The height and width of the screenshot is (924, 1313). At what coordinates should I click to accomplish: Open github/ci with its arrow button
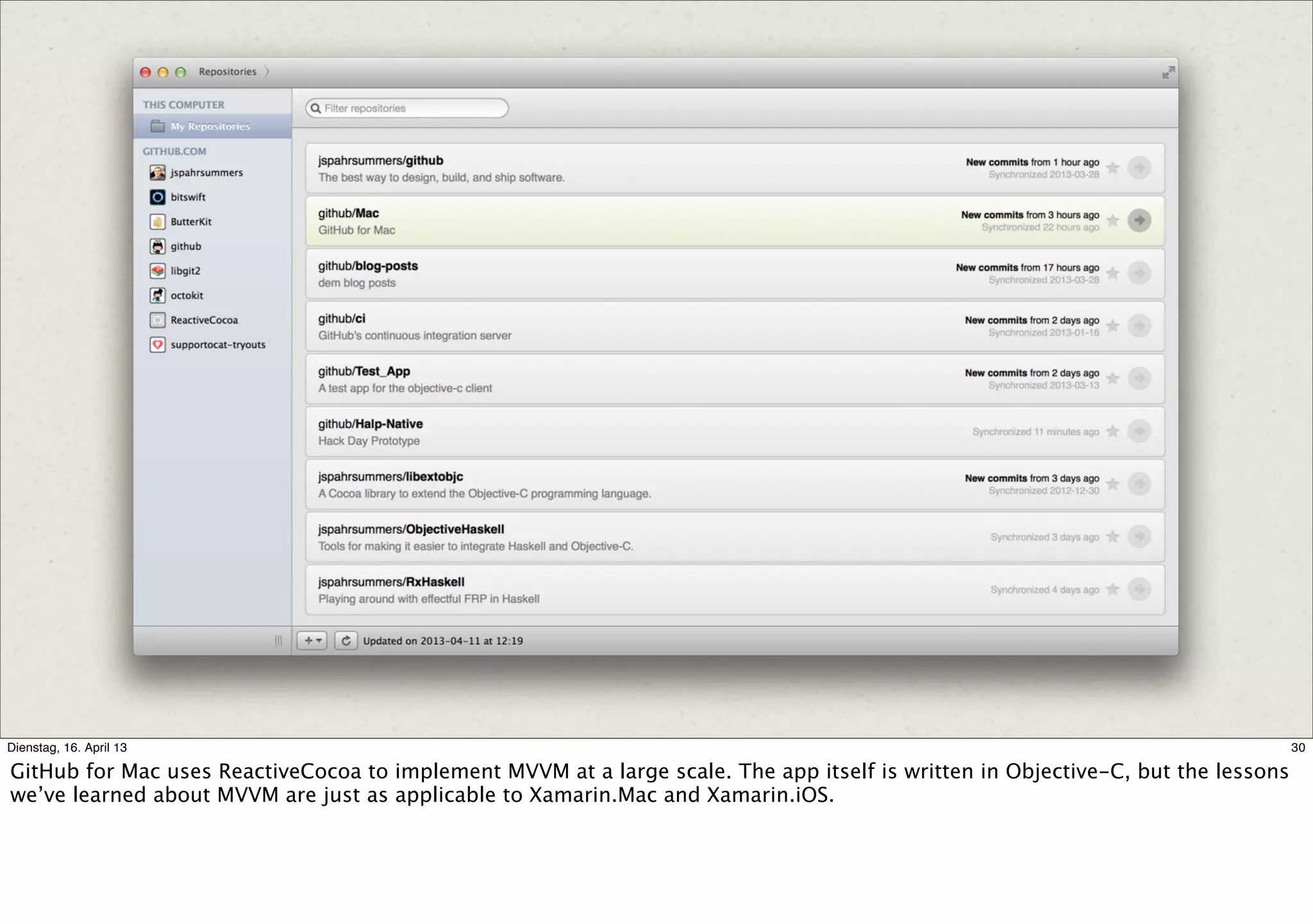coord(1139,326)
